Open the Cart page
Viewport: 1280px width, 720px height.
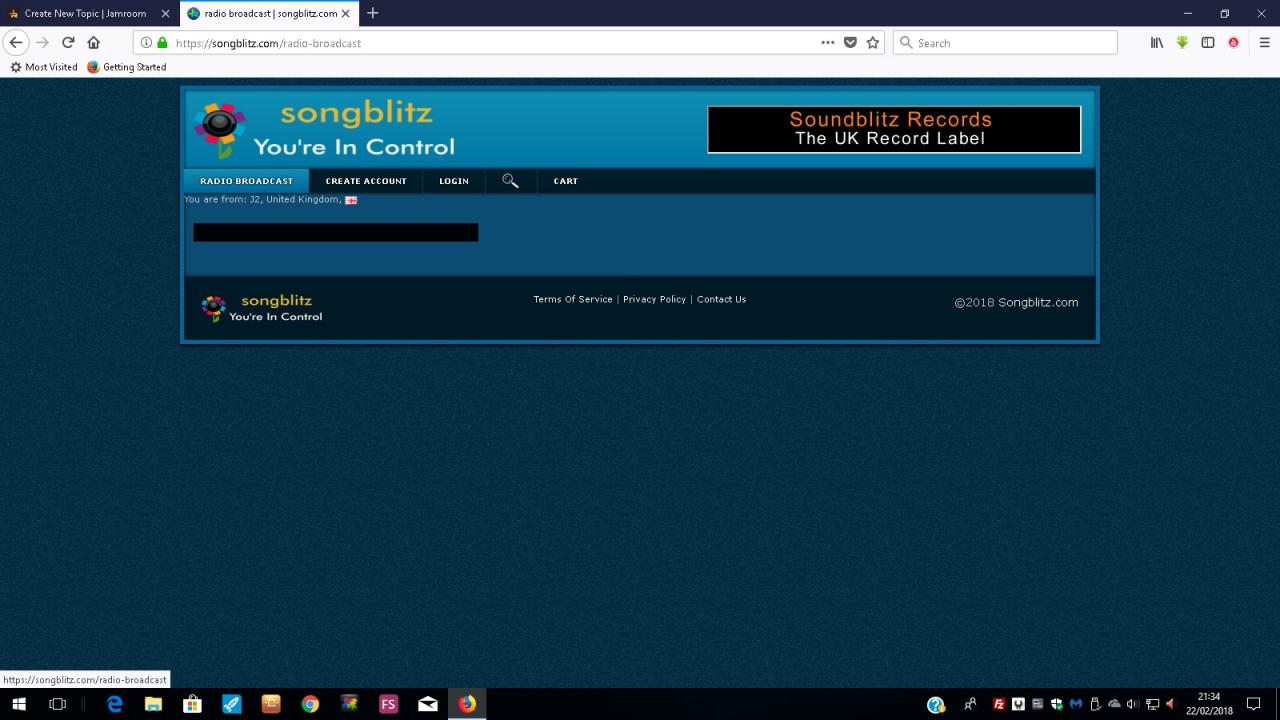pos(566,181)
